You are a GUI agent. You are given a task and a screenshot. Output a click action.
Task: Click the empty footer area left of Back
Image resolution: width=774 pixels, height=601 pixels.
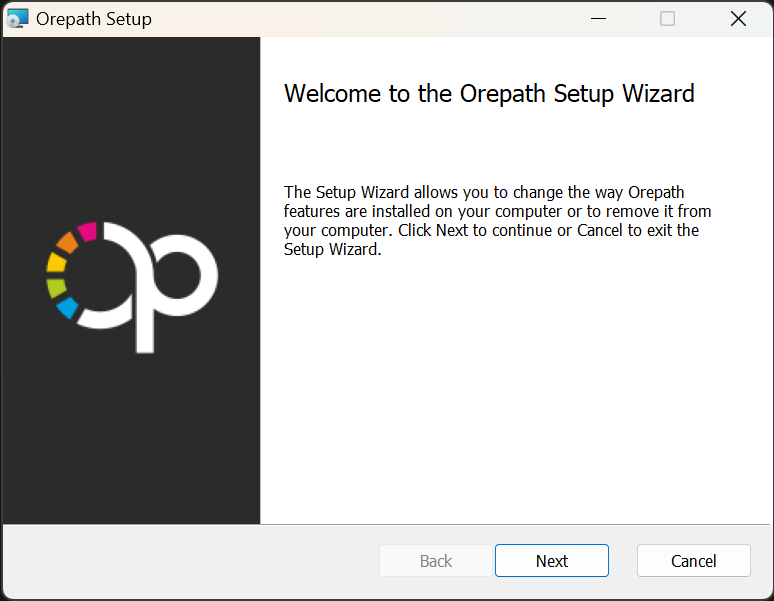tap(190, 561)
